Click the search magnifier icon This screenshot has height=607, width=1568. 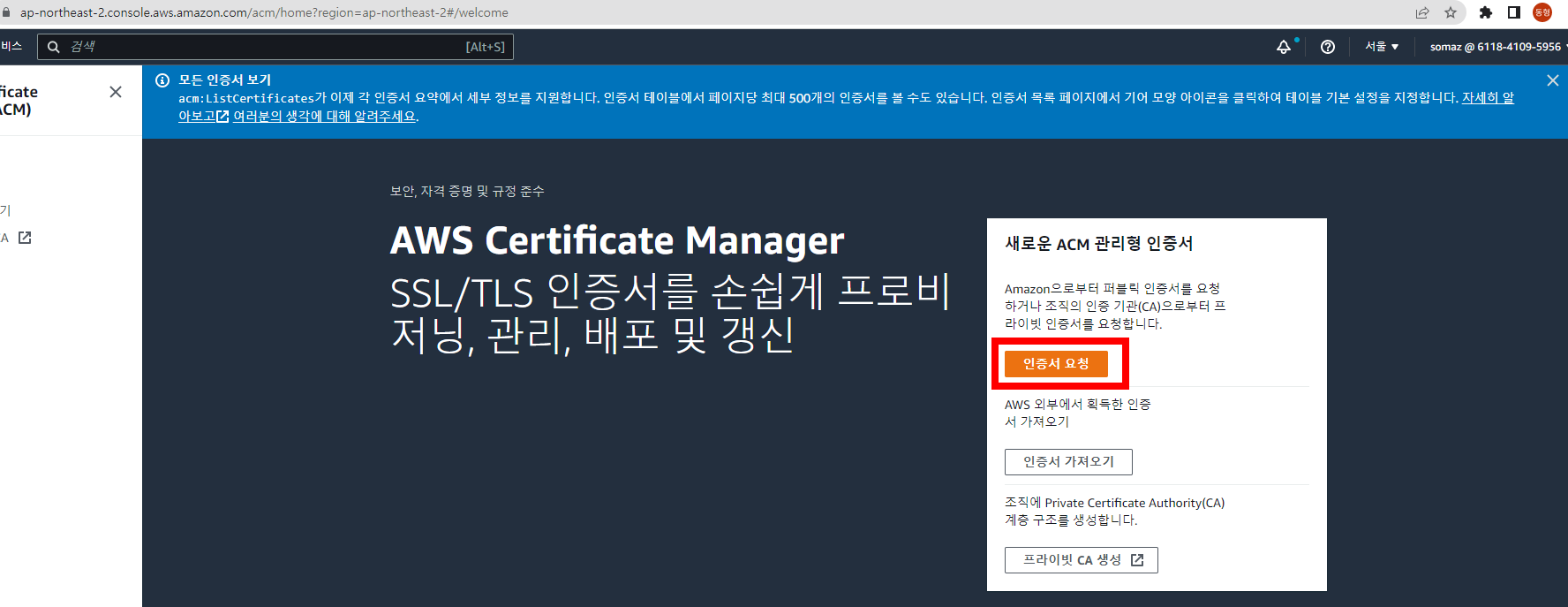[x=54, y=47]
